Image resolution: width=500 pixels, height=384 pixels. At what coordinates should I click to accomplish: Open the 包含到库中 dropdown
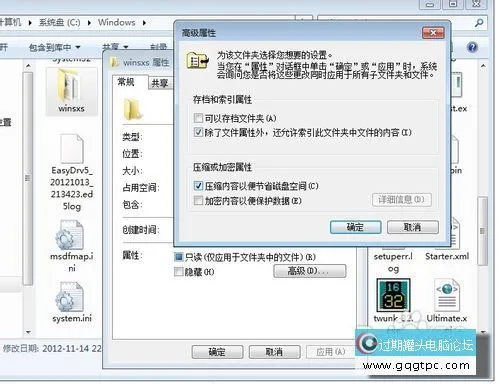(54, 47)
